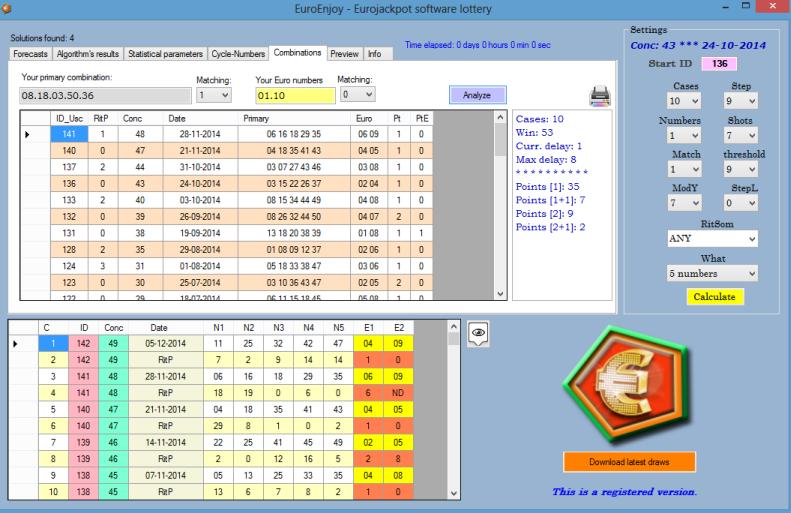
Task: Open the Preview tab
Action: (345, 54)
